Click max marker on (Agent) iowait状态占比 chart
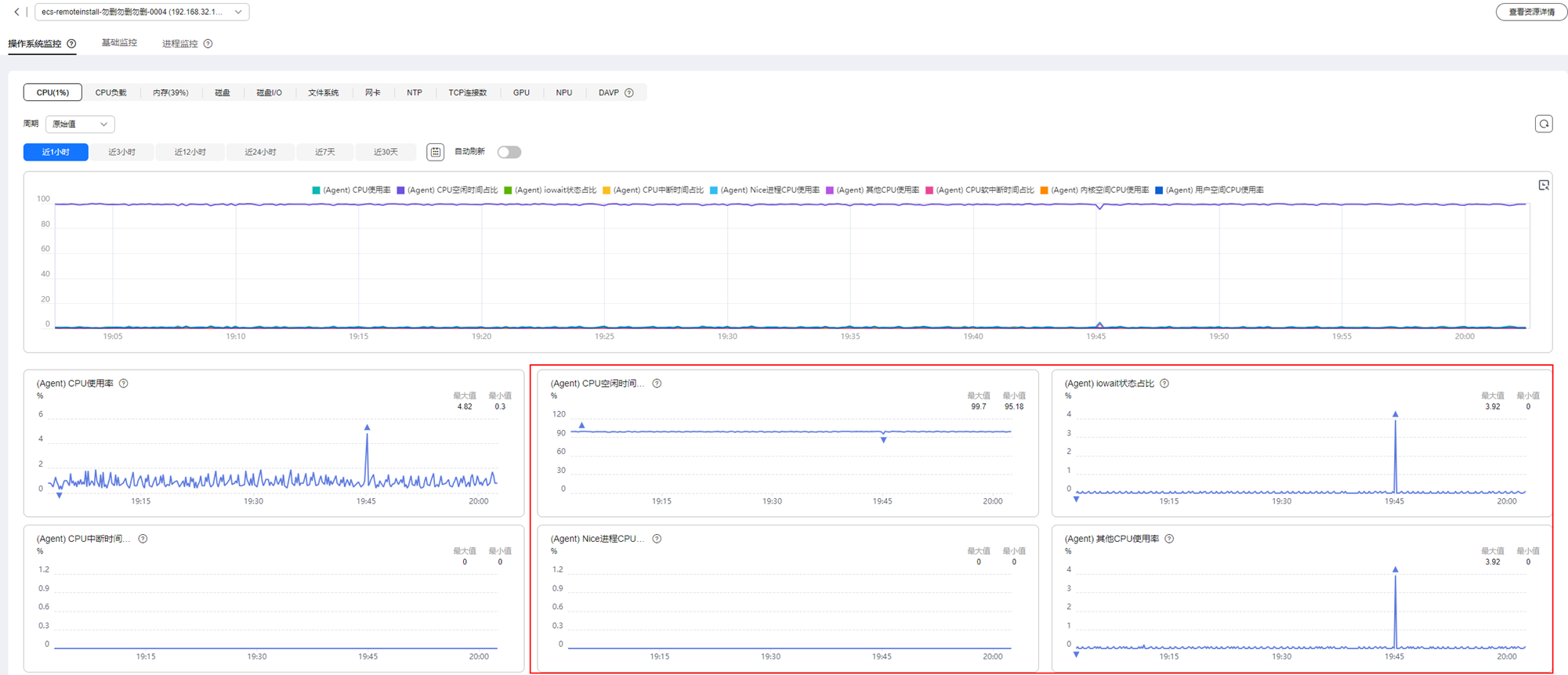This screenshot has height=675, width=1568. tap(1395, 414)
